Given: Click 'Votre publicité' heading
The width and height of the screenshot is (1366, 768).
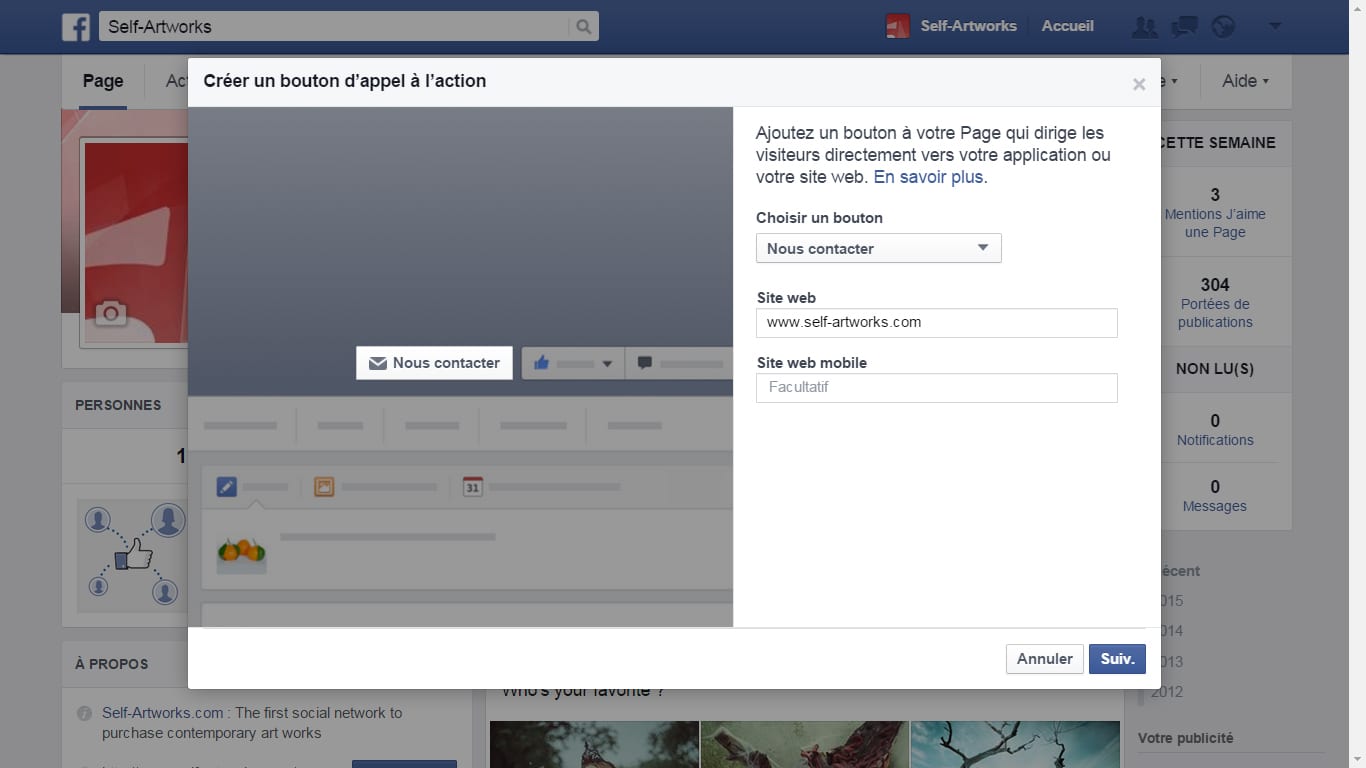Looking at the screenshot, I should (x=1186, y=738).
